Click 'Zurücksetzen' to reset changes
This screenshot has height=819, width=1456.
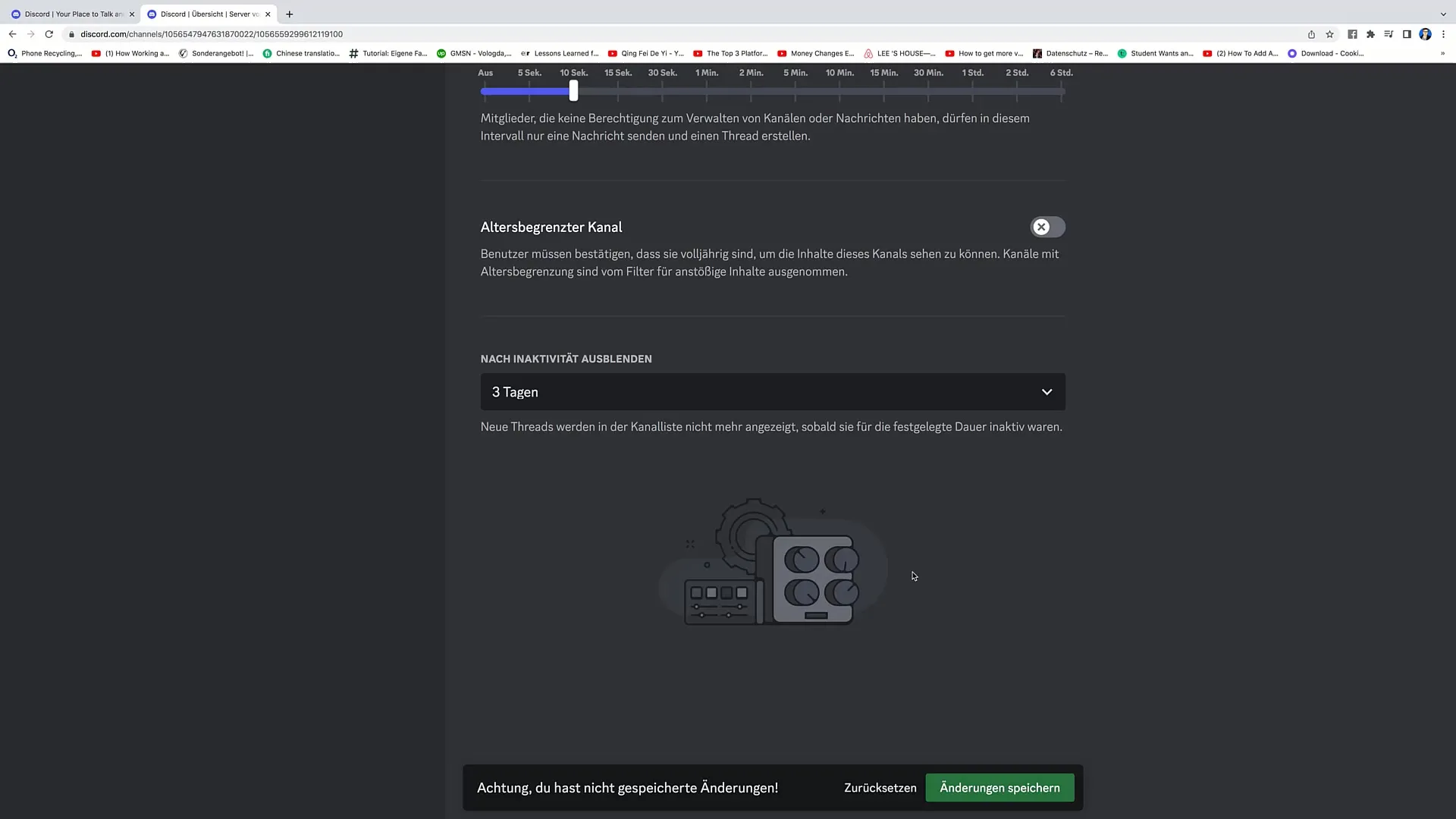pos(880,788)
